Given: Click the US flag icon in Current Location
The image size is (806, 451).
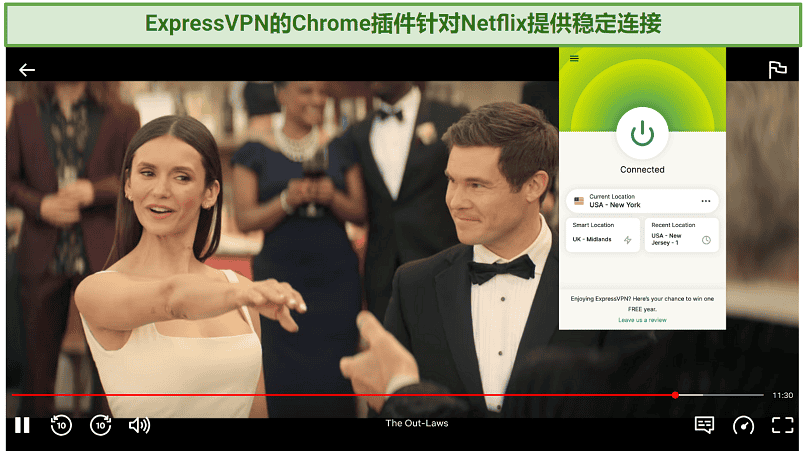Looking at the screenshot, I should (579, 201).
